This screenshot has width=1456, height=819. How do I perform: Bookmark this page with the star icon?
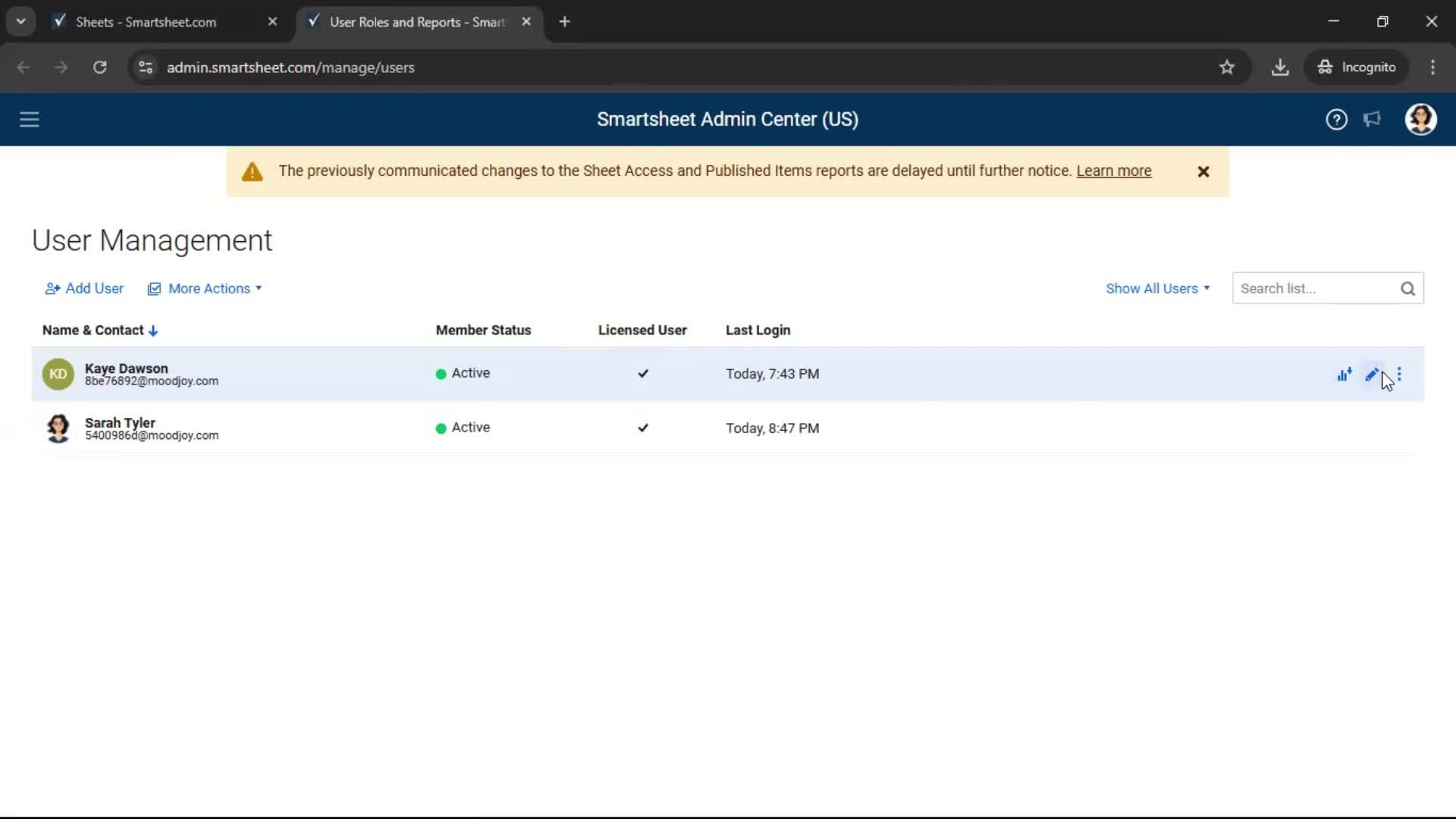tap(1227, 67)
